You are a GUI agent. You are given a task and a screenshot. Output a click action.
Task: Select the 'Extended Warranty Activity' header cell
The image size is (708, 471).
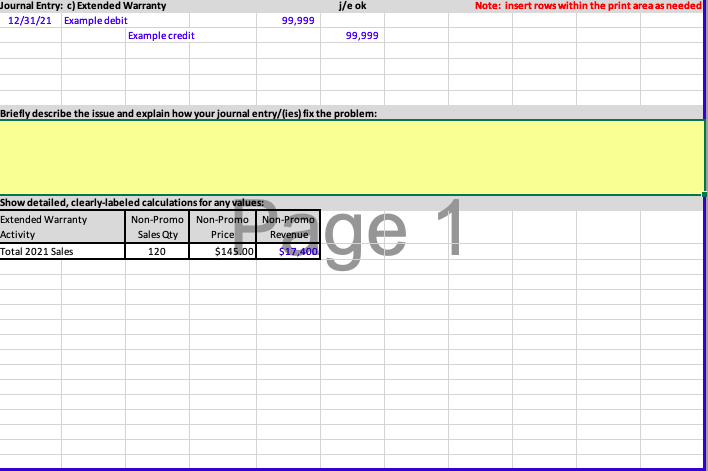pos(62,227)
